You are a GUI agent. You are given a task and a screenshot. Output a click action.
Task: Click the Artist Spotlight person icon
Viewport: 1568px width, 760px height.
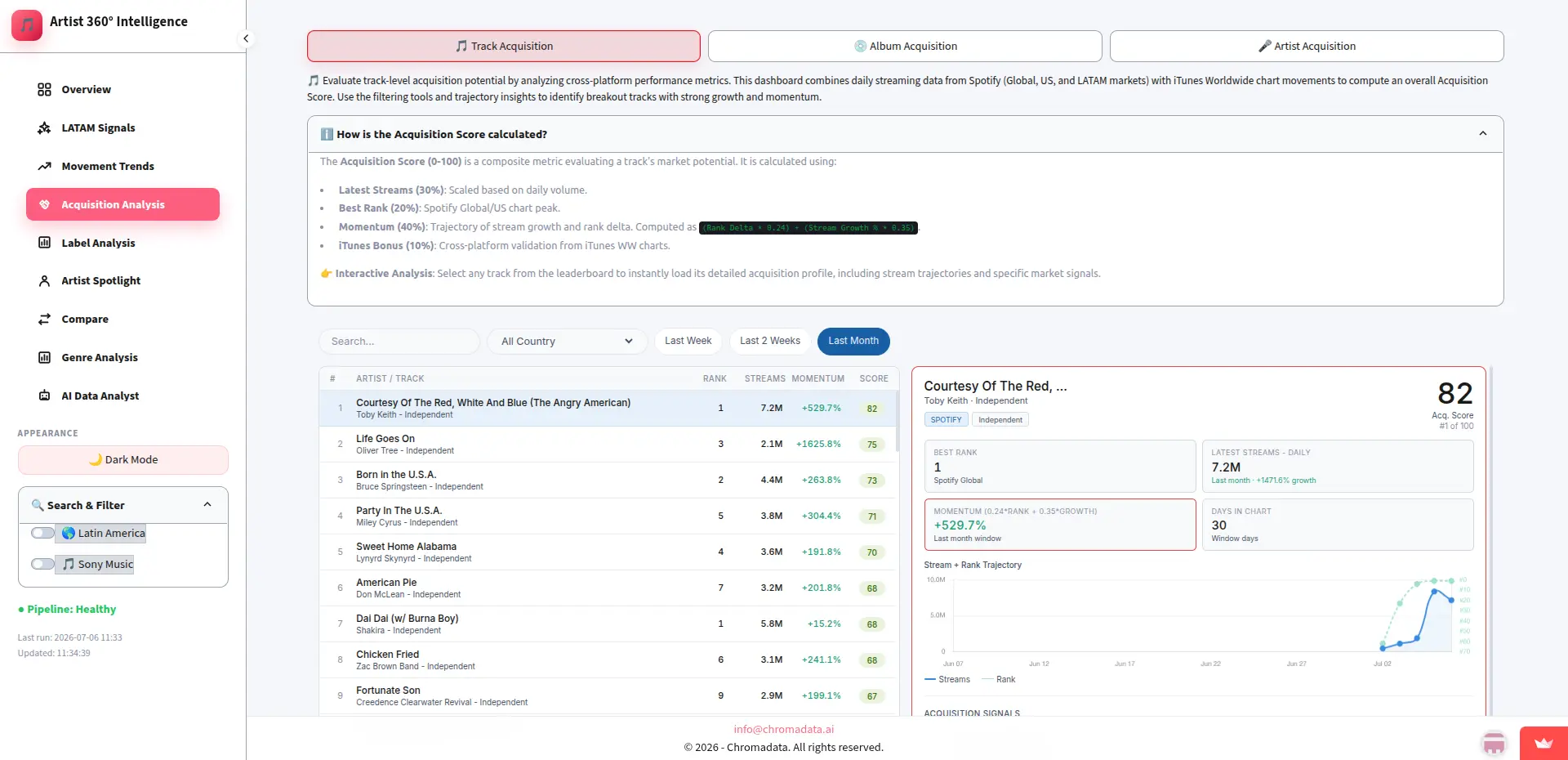(44, 280)
